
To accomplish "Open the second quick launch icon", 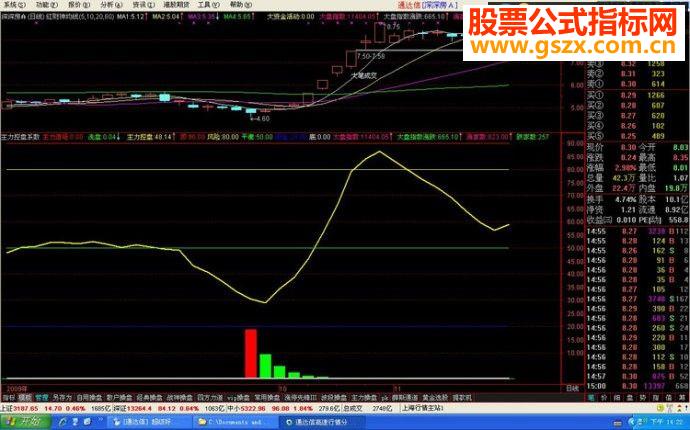I will tap(76, 423).
